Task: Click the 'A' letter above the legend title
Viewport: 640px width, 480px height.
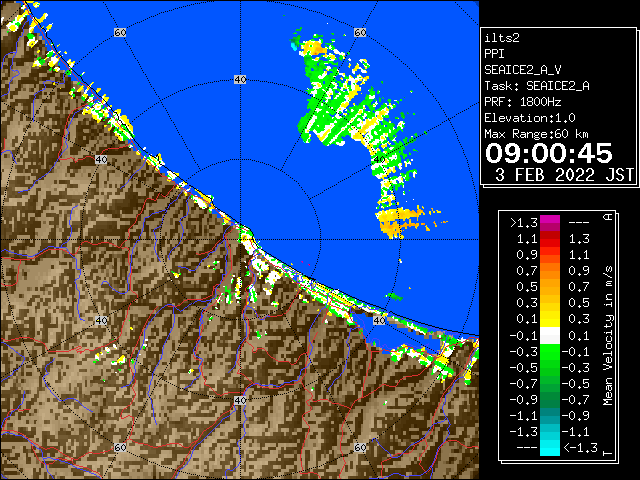Action: point(608,217)
